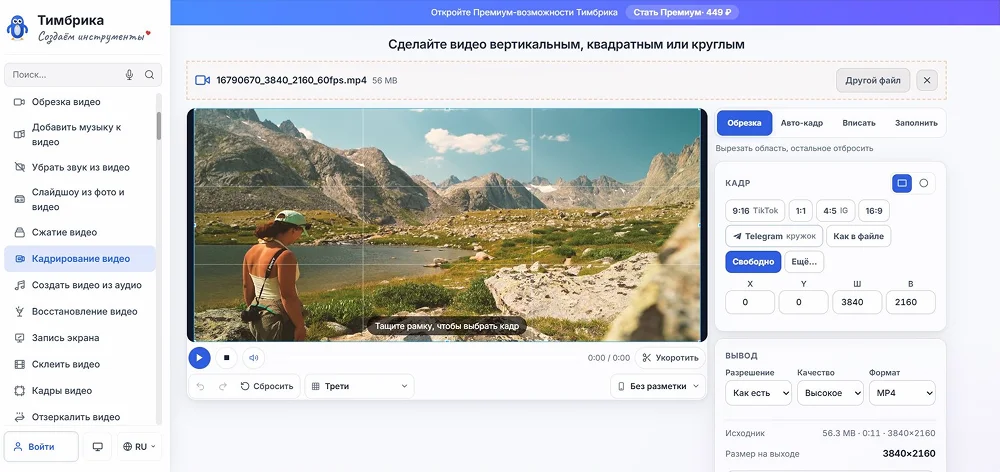Mute the video with speaker icon

253,358
